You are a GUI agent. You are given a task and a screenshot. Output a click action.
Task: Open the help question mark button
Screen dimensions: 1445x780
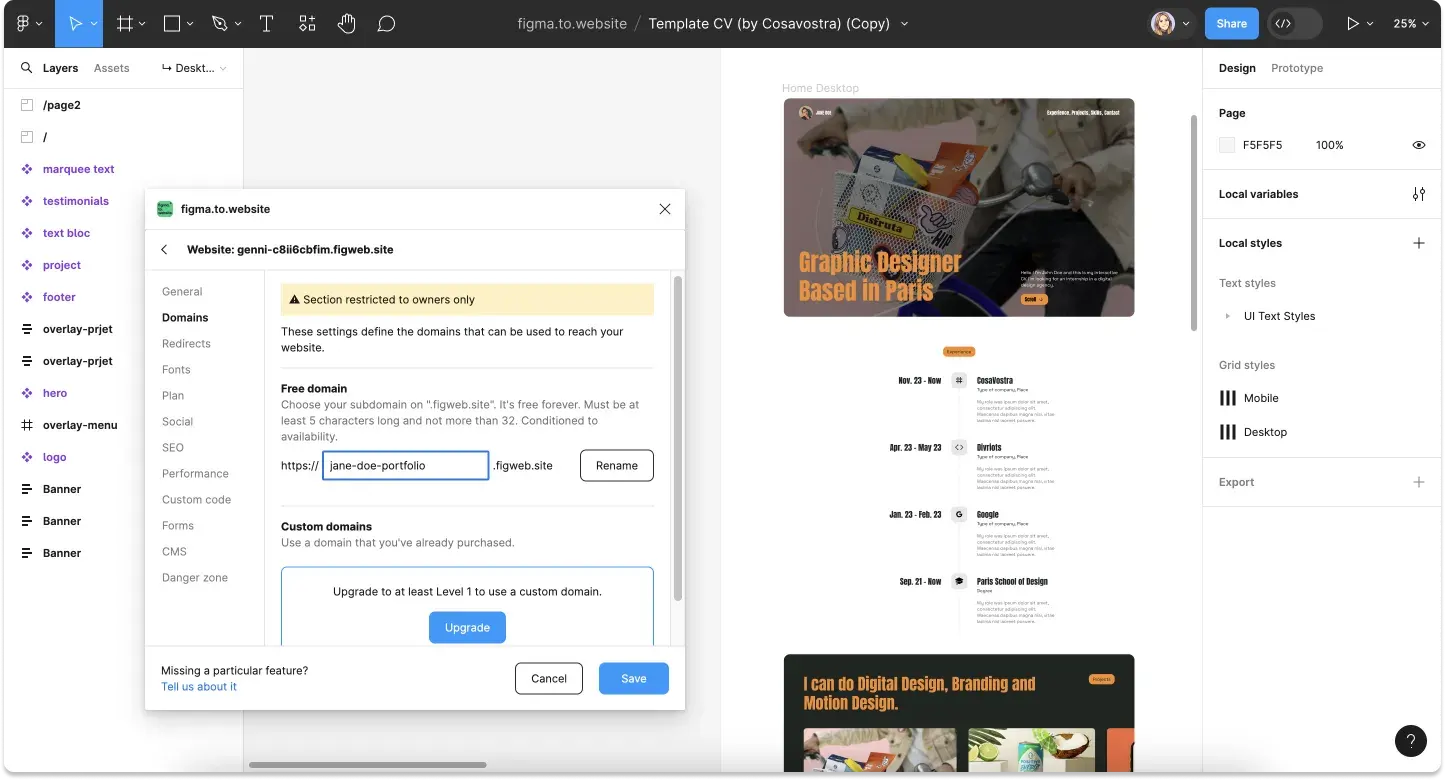coord(1410,741)
